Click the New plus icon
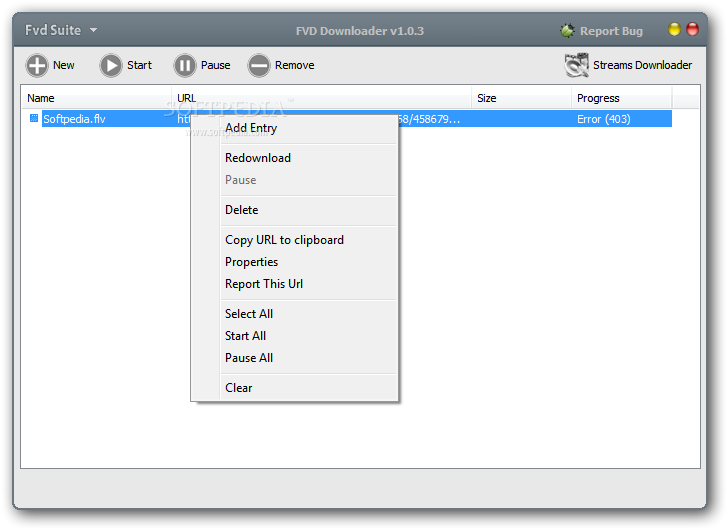728x530 pixels. [x=37, y=65]
